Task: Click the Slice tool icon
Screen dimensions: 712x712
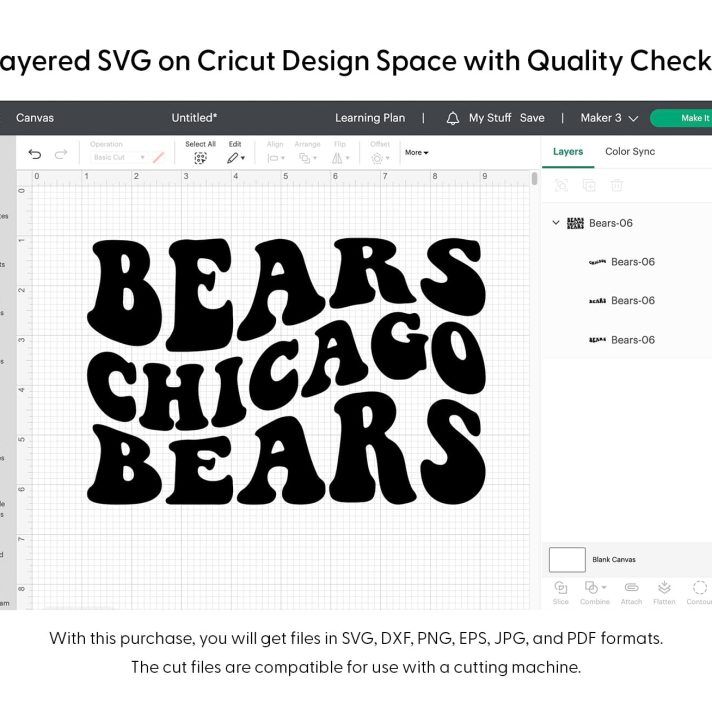Action: click(x=560, y=588)
